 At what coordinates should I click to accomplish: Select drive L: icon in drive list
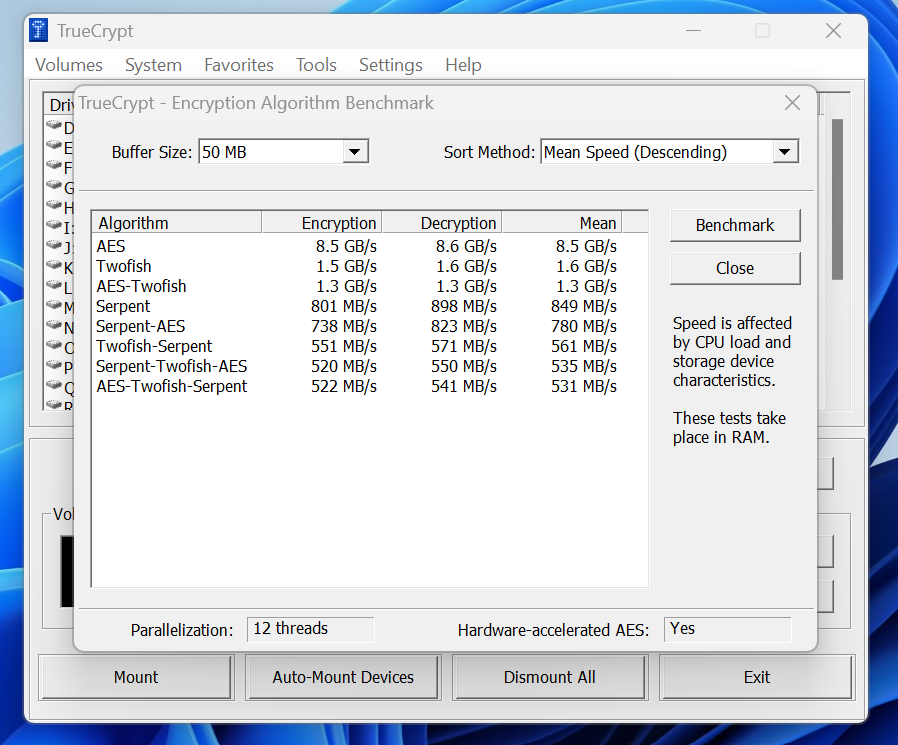tap(54, 285)
